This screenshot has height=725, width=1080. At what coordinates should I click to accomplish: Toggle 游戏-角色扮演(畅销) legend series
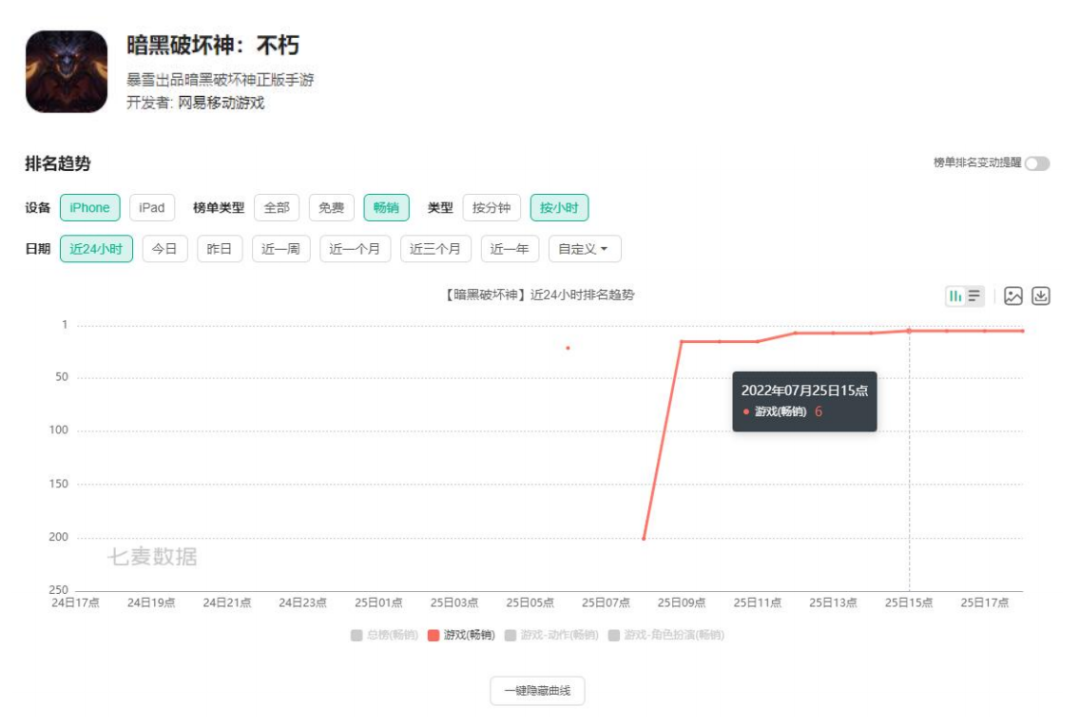tap(666, 635)
